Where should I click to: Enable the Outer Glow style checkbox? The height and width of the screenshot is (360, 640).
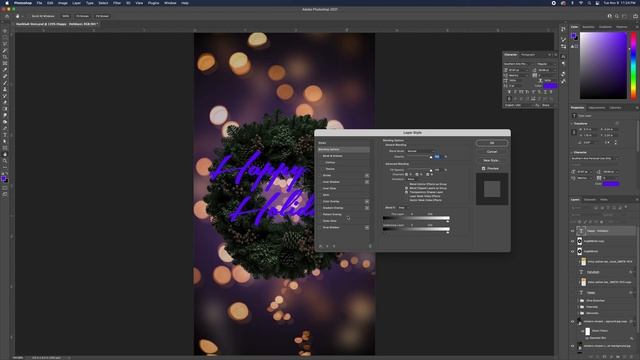click(x=320, y=221)
